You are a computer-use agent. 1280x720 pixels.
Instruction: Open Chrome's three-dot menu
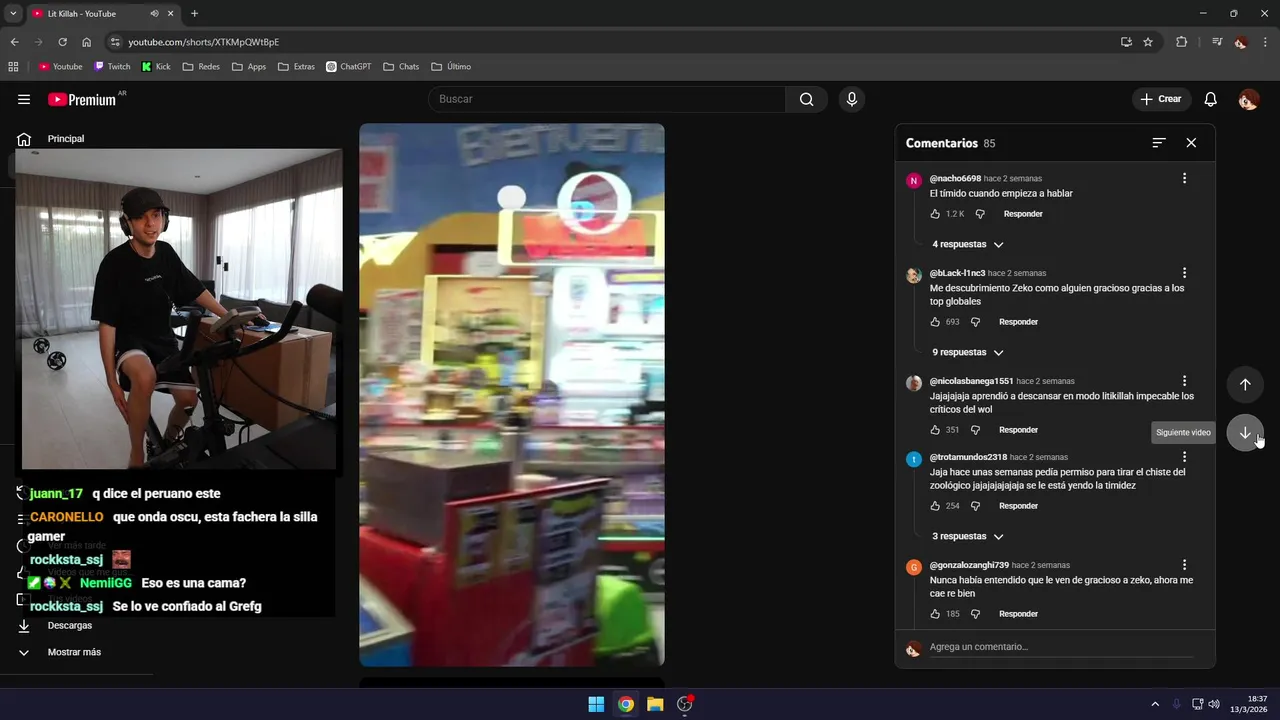[x=1264, y=42]
